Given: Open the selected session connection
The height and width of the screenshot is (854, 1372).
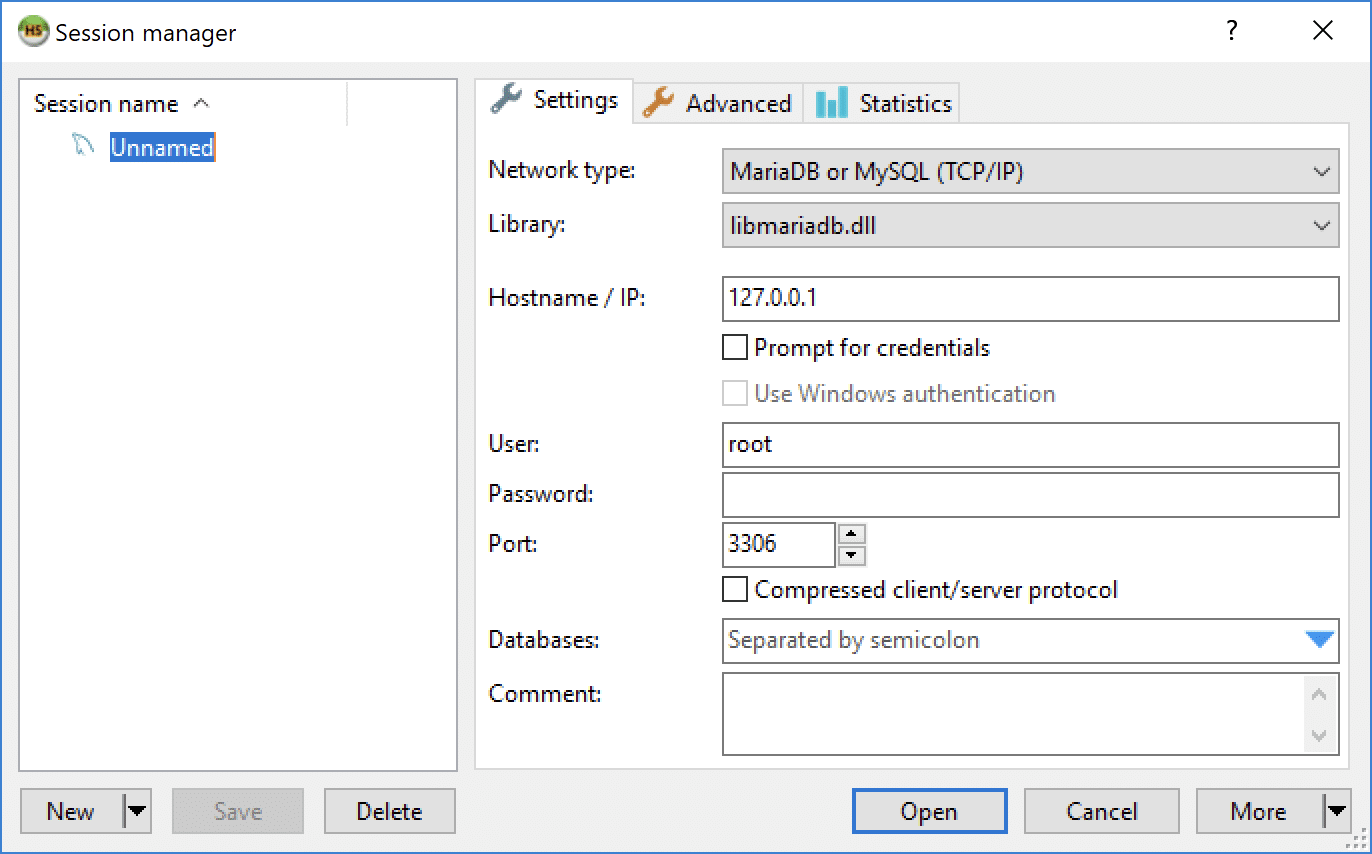Looking at the screenshot, I should click(928, 811).
